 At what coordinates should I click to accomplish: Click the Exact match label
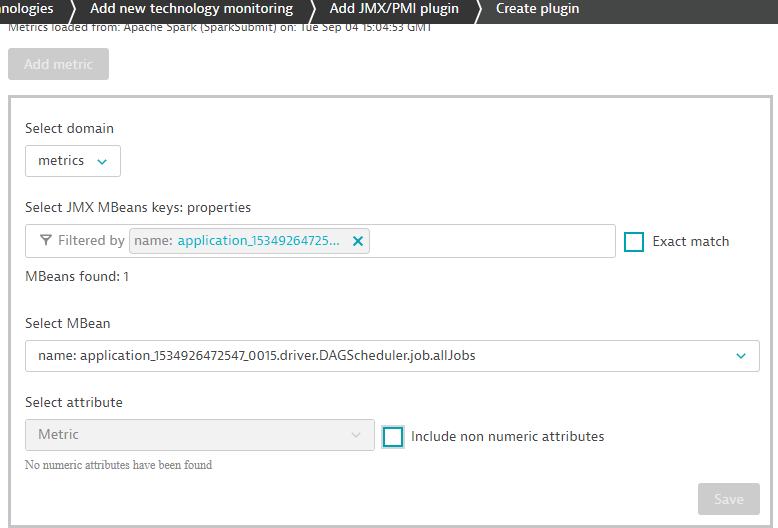(691, 242)
